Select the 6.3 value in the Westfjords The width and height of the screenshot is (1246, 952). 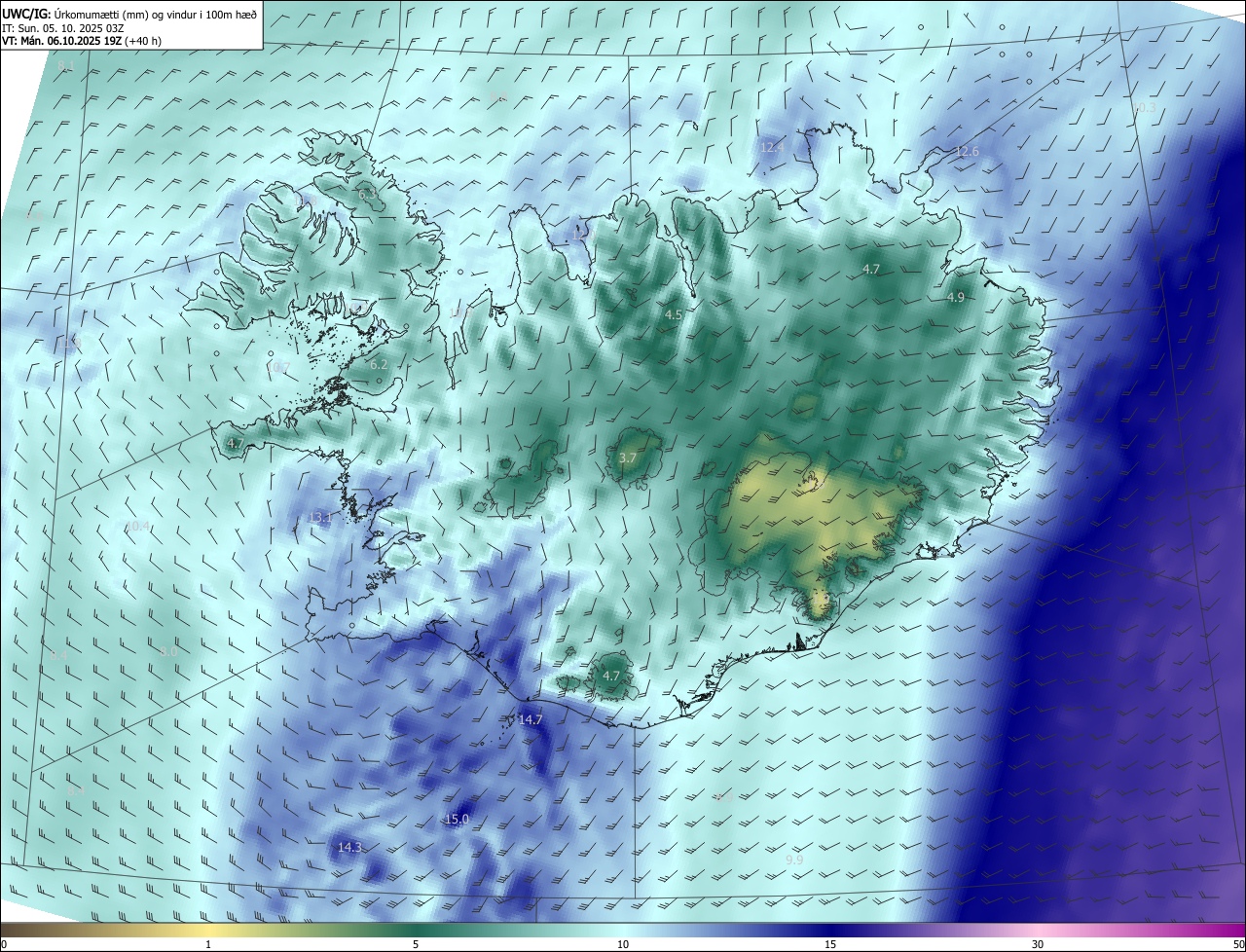pyautogui.click(x=367, y=195)
